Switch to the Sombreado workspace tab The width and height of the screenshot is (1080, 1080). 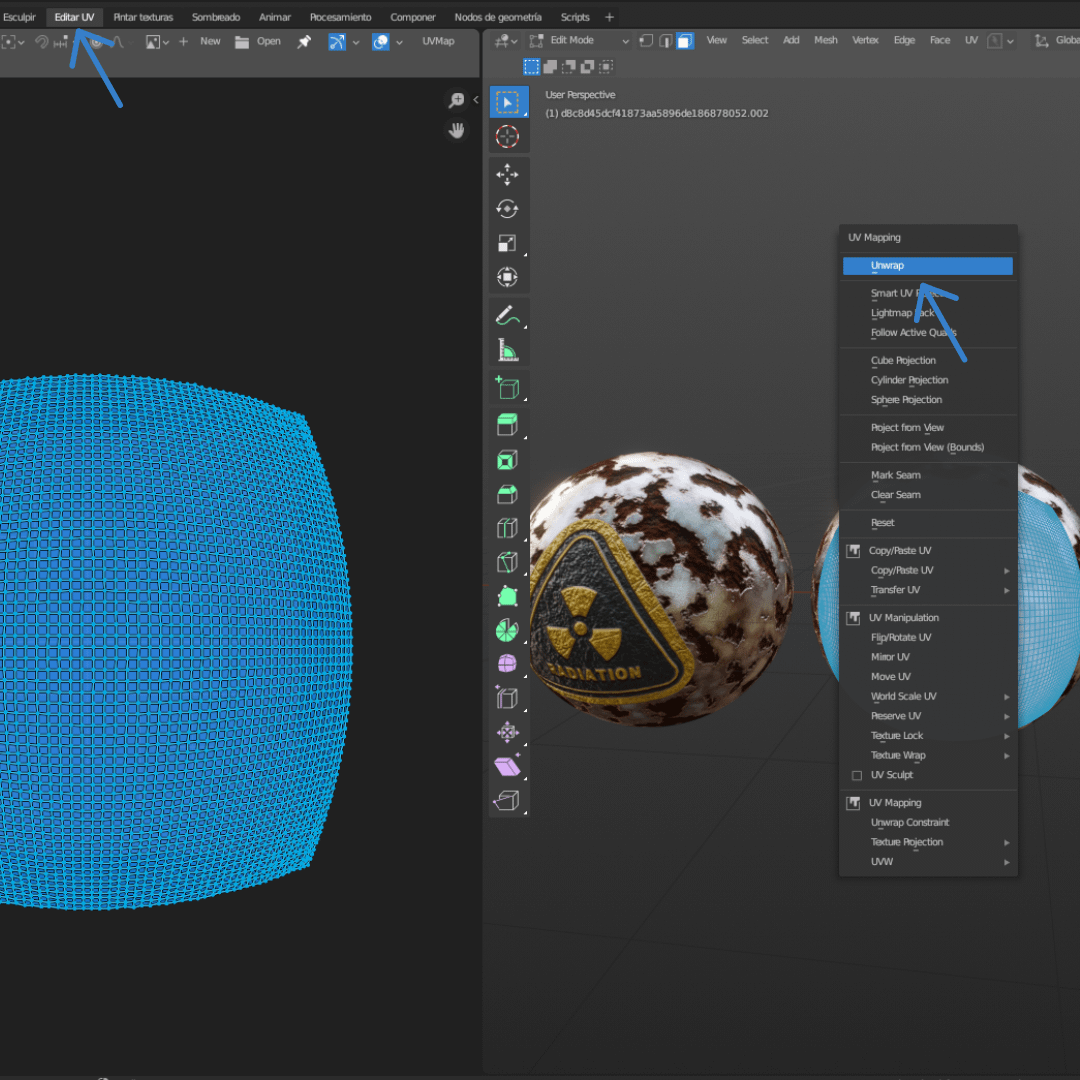tap(216, 17)
